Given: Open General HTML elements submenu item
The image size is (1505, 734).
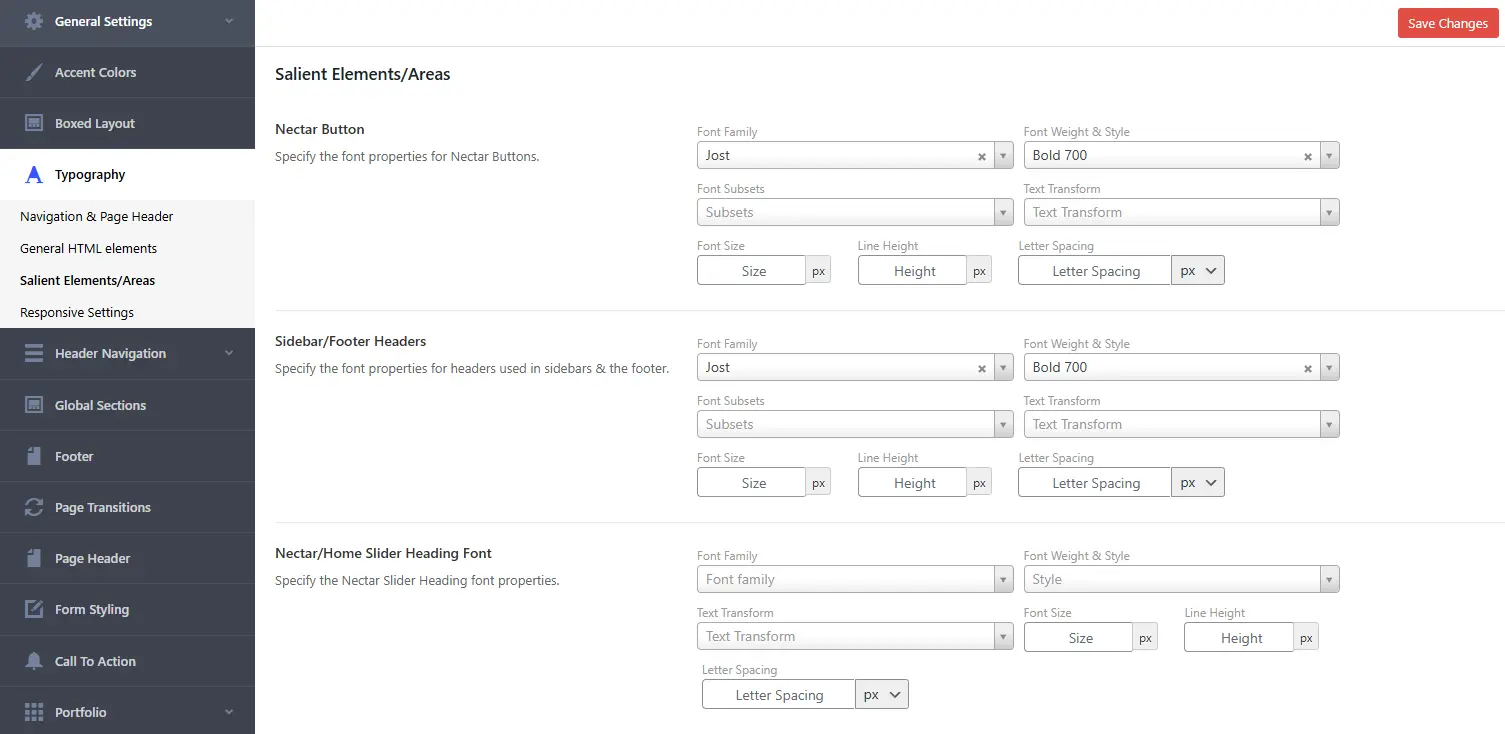Looking at the screenshot, I should click(x=88, y=248).
